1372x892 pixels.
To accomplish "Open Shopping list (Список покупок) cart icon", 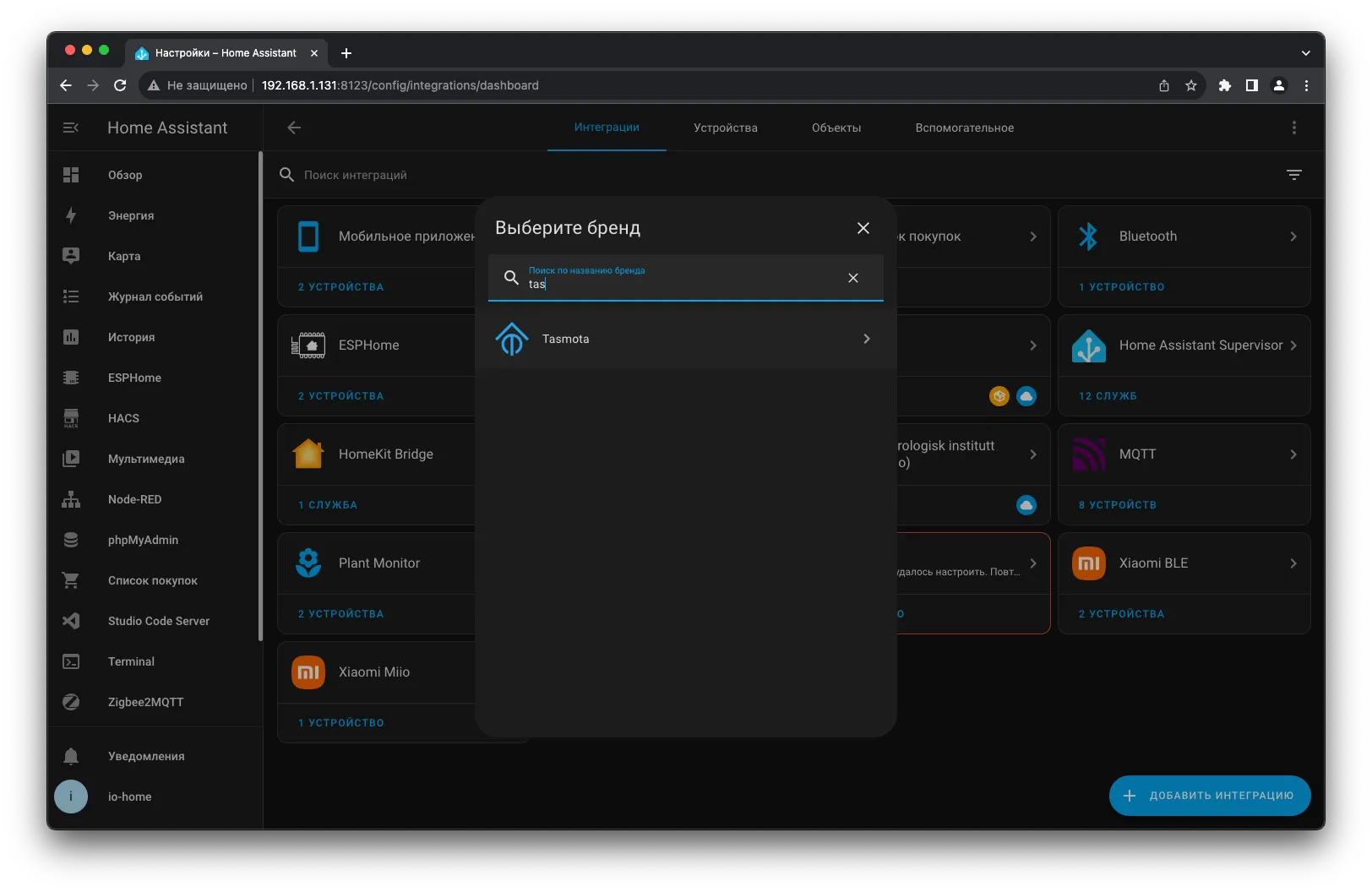I will (71, 580).
